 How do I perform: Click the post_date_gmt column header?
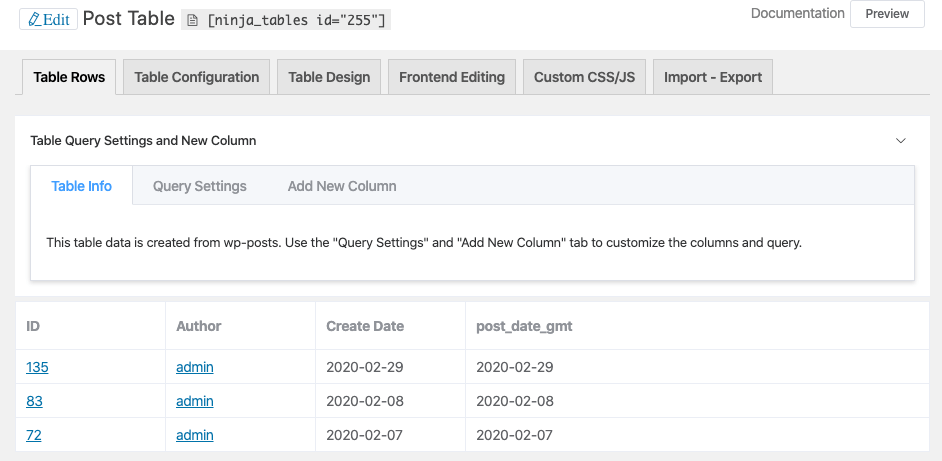click(524, 326)
